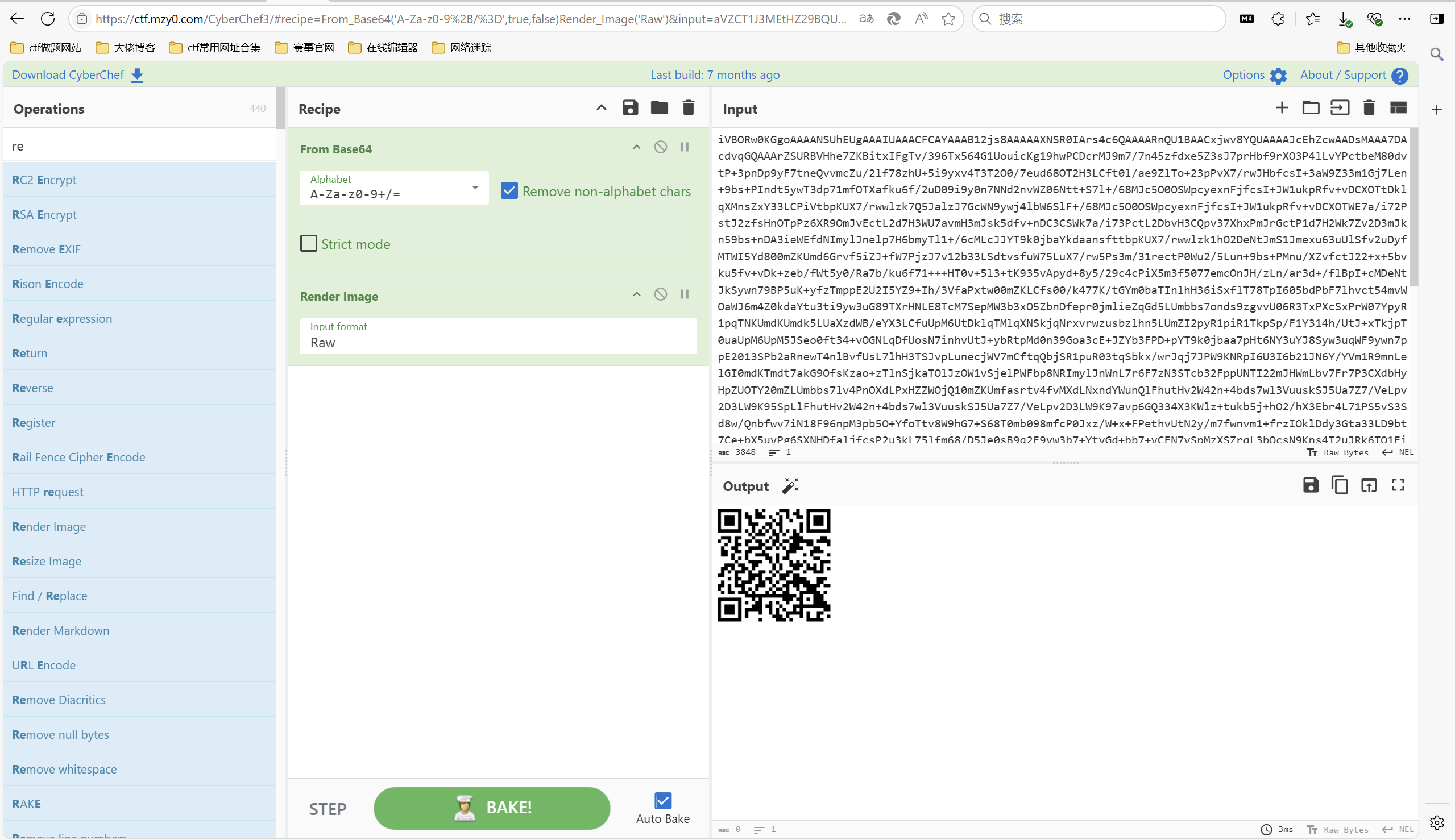This screenshot has height=840, width=1455.
Task: Open browser extensions puzzle icon
Action: [x=1278, y=19]
